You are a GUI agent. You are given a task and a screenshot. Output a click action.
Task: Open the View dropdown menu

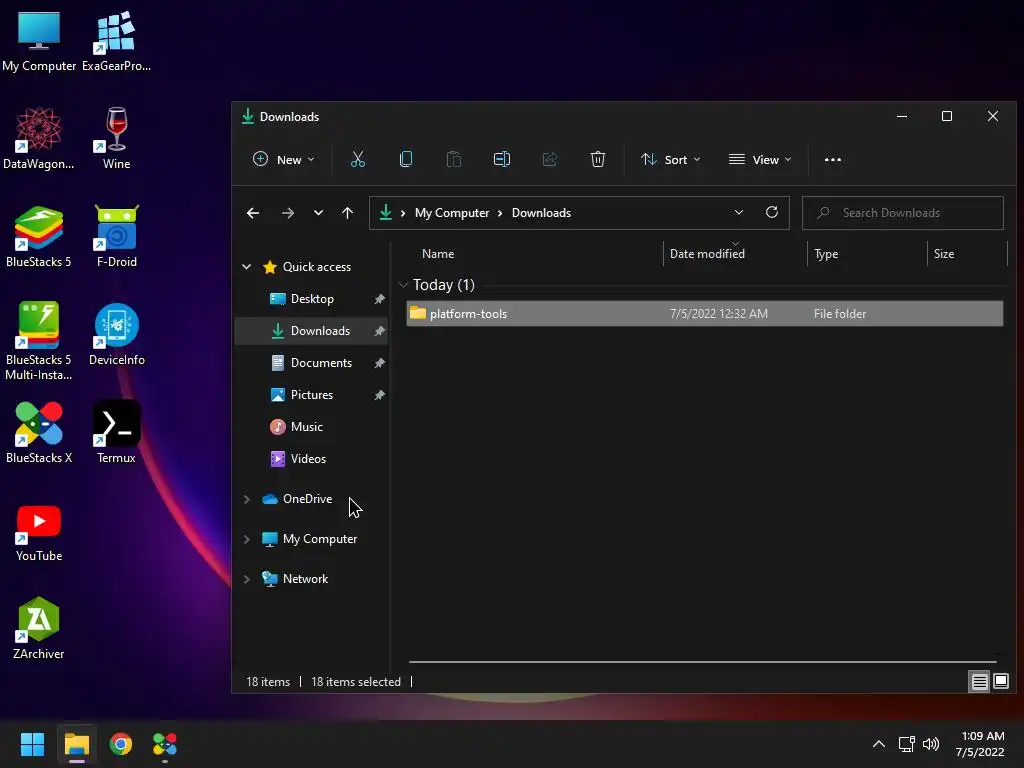click(760, 159)
